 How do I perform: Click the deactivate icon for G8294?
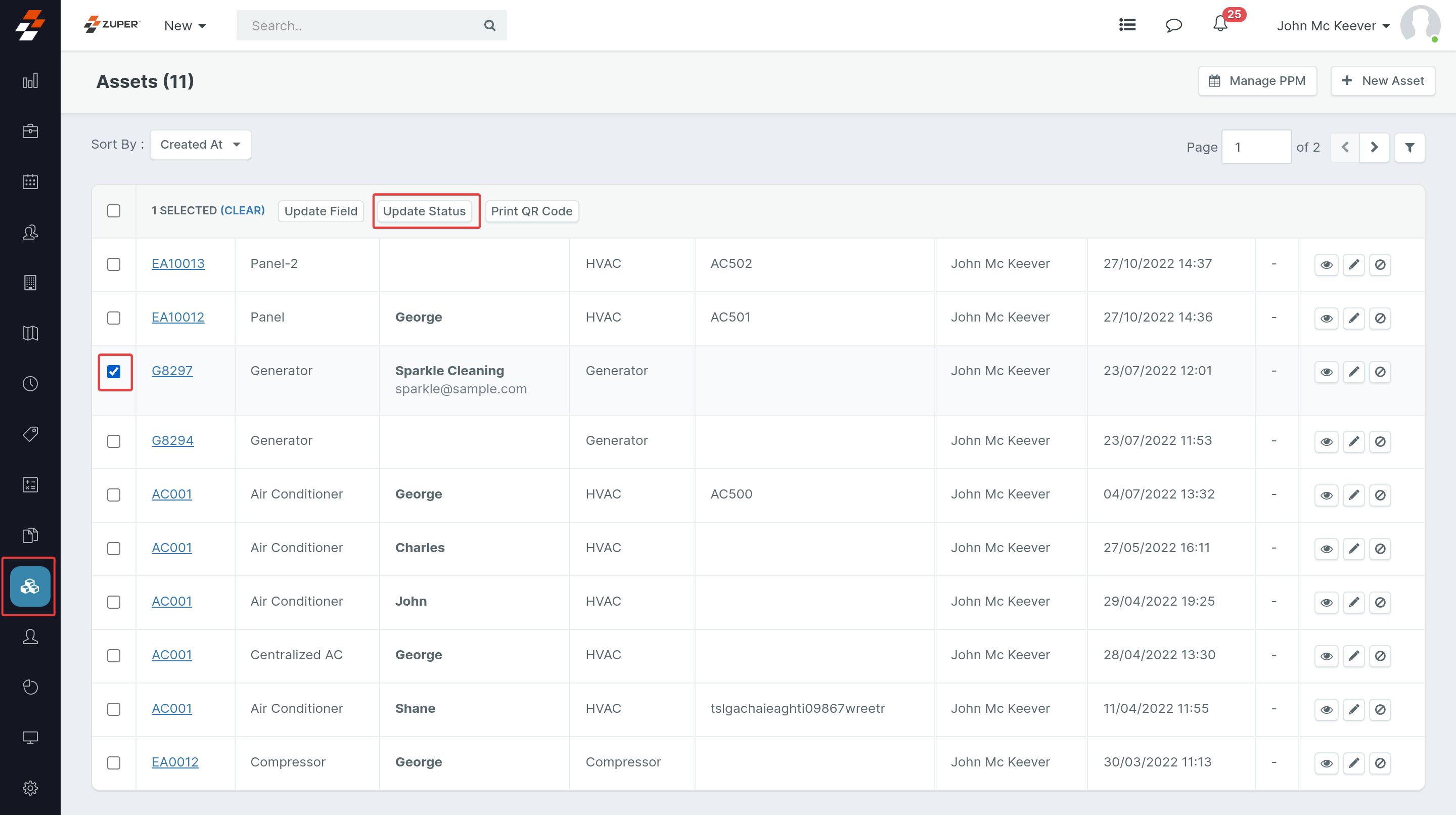pyautogui.click(x=1380, y=441)
